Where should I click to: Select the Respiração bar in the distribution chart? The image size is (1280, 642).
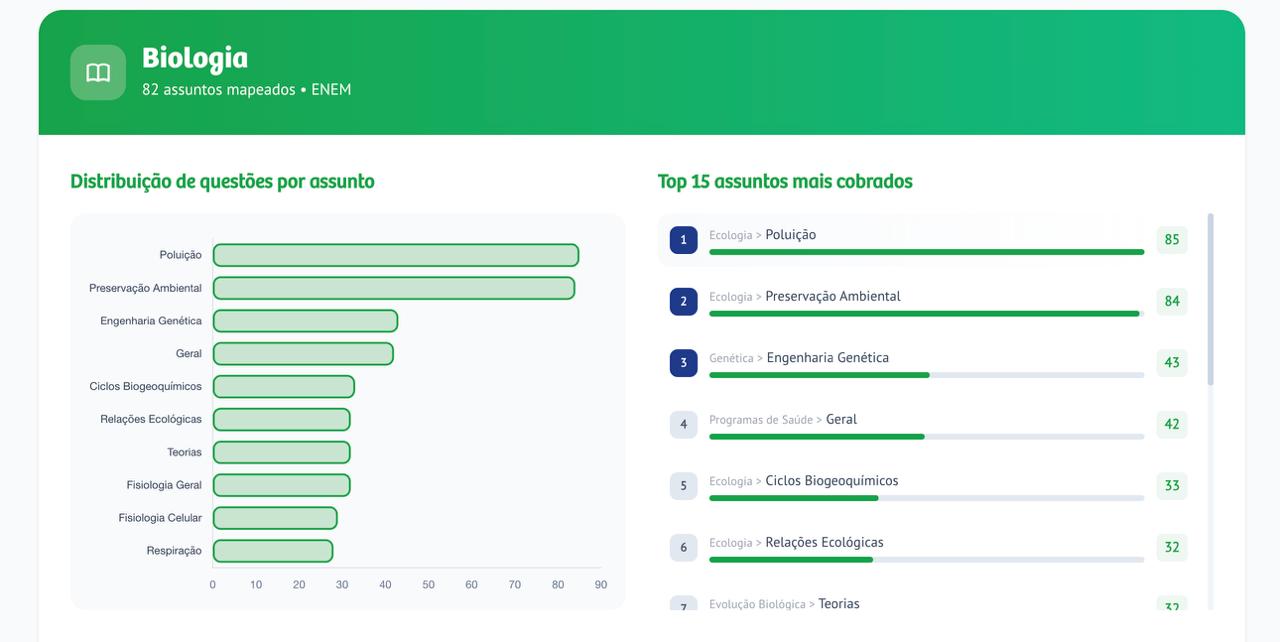click(272, 550)
